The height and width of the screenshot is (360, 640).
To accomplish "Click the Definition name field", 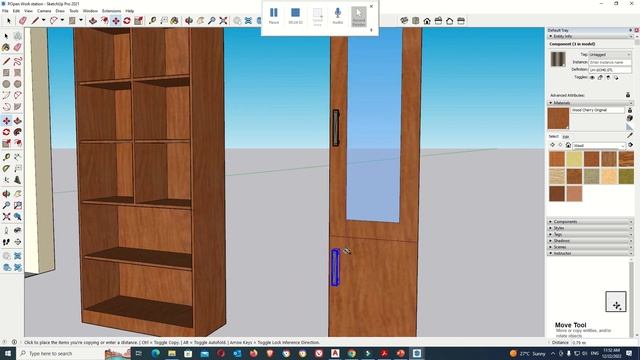I will pyautogui.click(x=610, y=70).
